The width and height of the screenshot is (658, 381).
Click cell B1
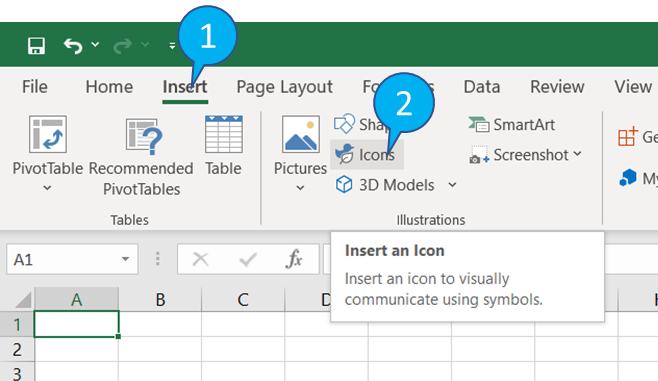pos(160,324)
